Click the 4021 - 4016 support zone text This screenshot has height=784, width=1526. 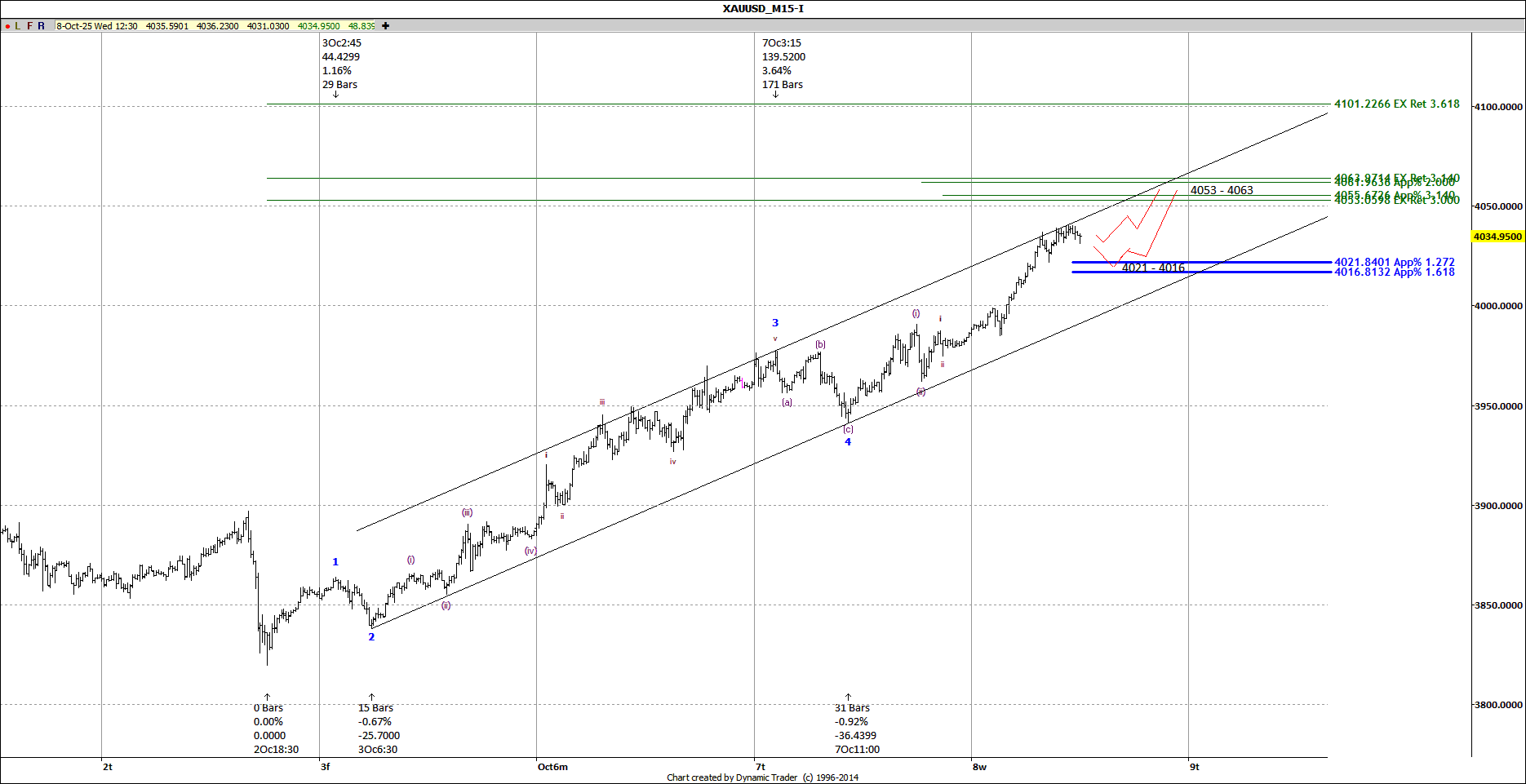1153,268
